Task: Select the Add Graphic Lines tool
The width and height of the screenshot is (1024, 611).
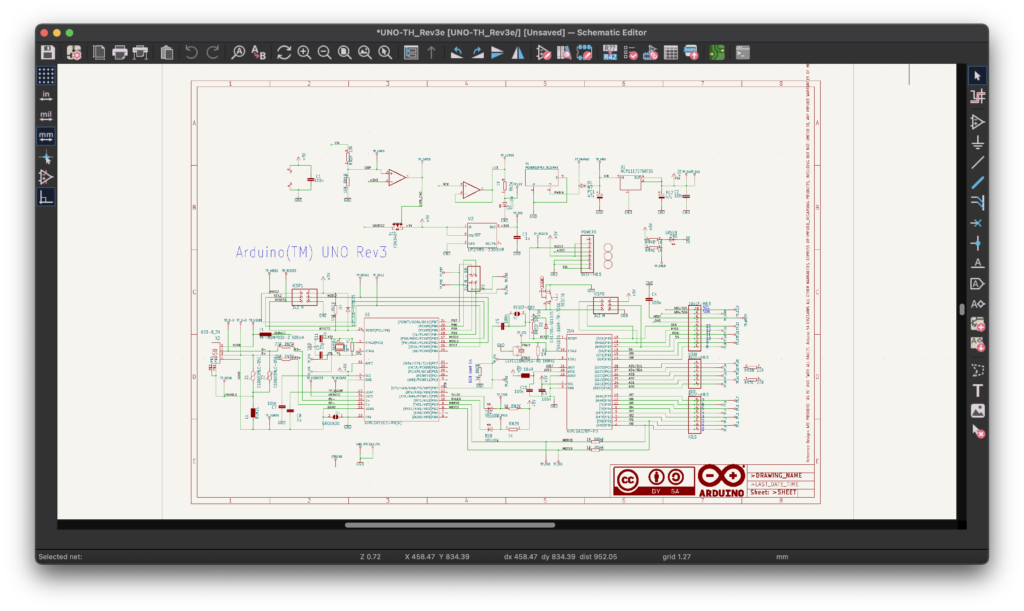Action: click(978, 370)
